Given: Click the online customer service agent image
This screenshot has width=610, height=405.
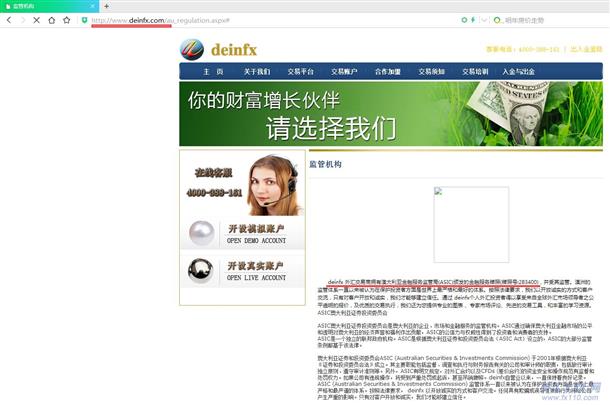Looking at the screenshot, I should (x=274, y=185).
